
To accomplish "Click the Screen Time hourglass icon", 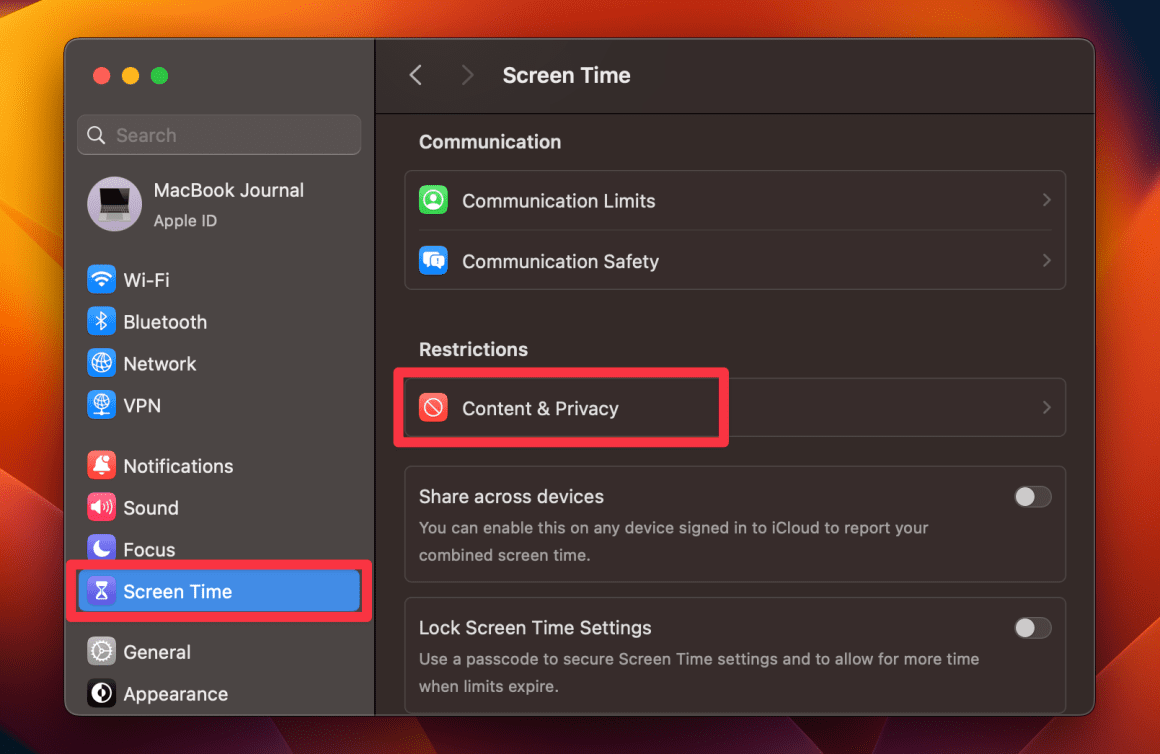I will [x=101, y=591].
